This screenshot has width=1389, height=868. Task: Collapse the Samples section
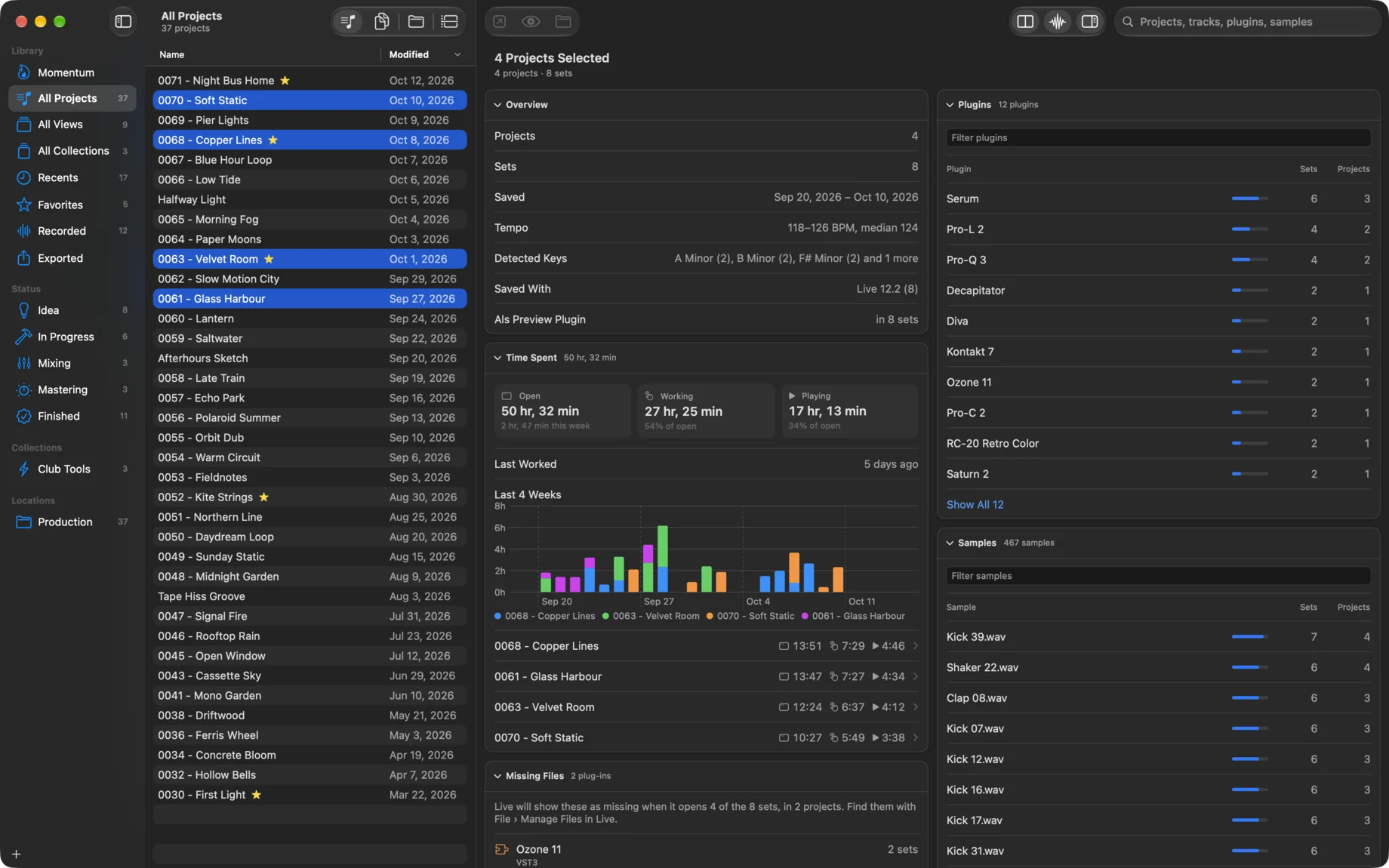[x=950, y=543]
